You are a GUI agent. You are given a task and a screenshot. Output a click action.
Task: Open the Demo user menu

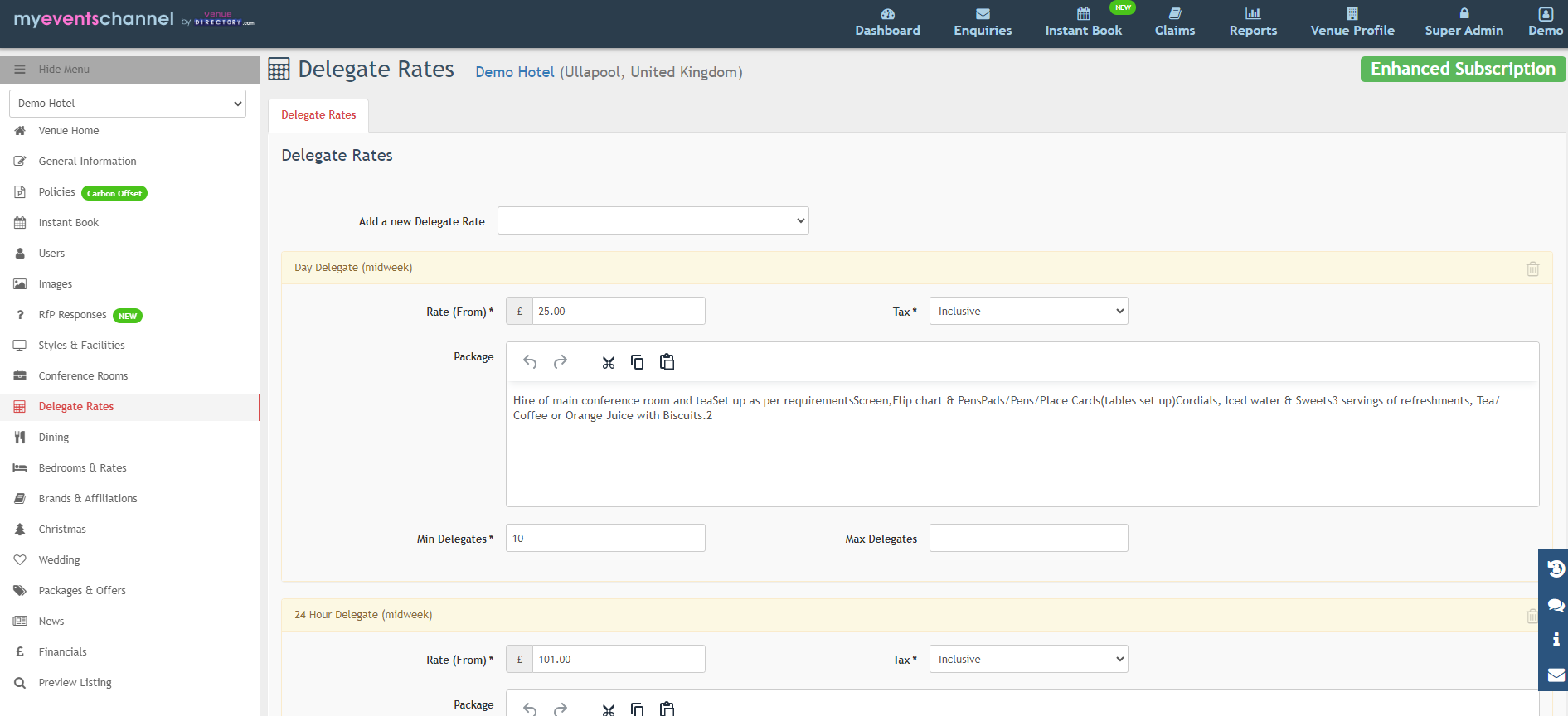coord(1546,22)
